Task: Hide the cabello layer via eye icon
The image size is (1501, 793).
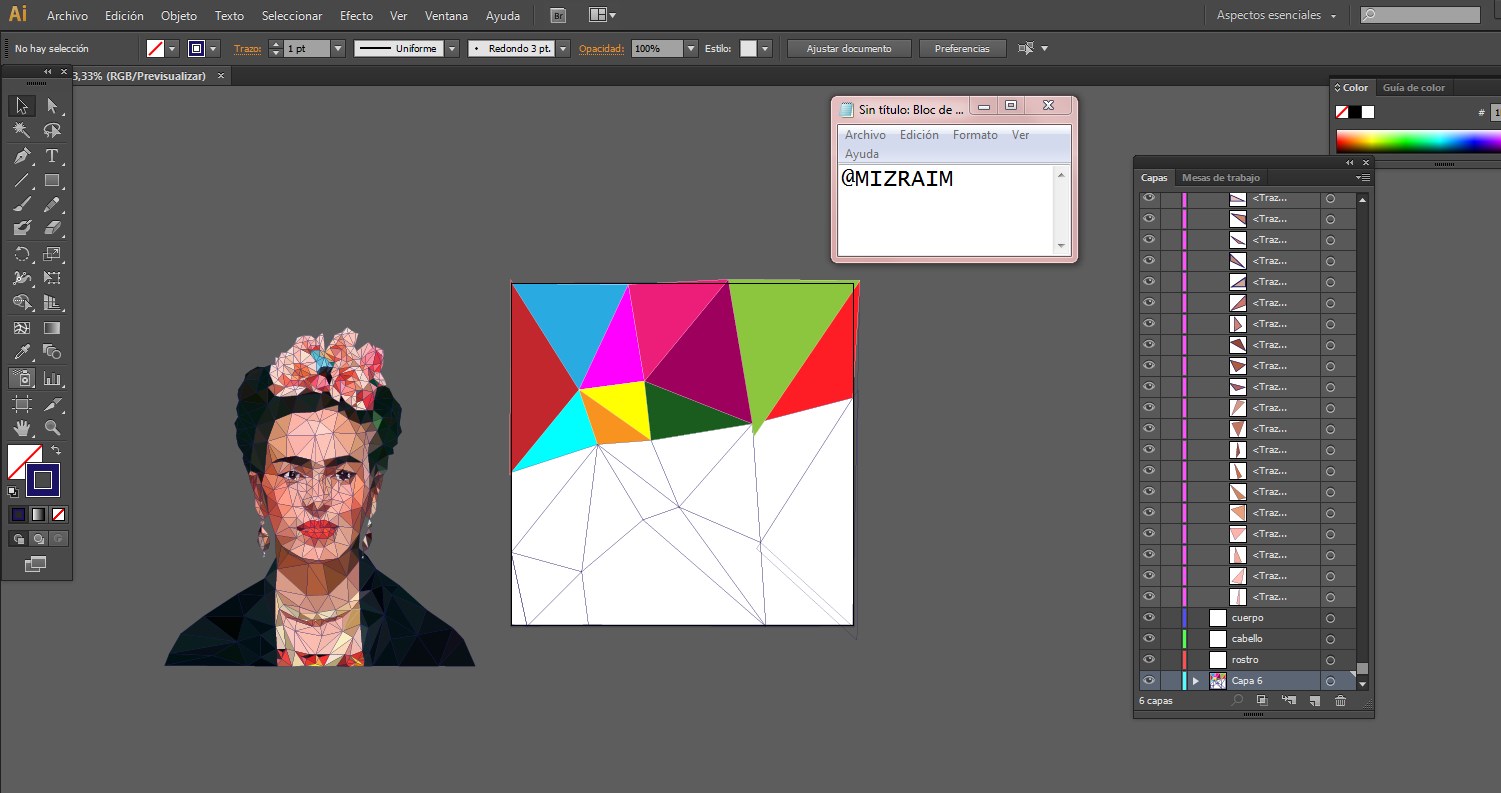Action: pyautogui.click(x=1149, y=638)
